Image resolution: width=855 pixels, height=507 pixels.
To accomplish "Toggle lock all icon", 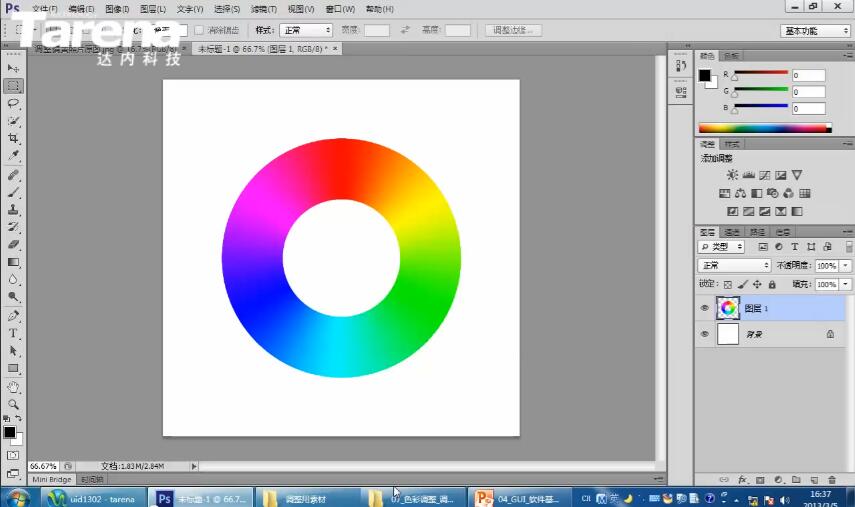I will point(772,285).
